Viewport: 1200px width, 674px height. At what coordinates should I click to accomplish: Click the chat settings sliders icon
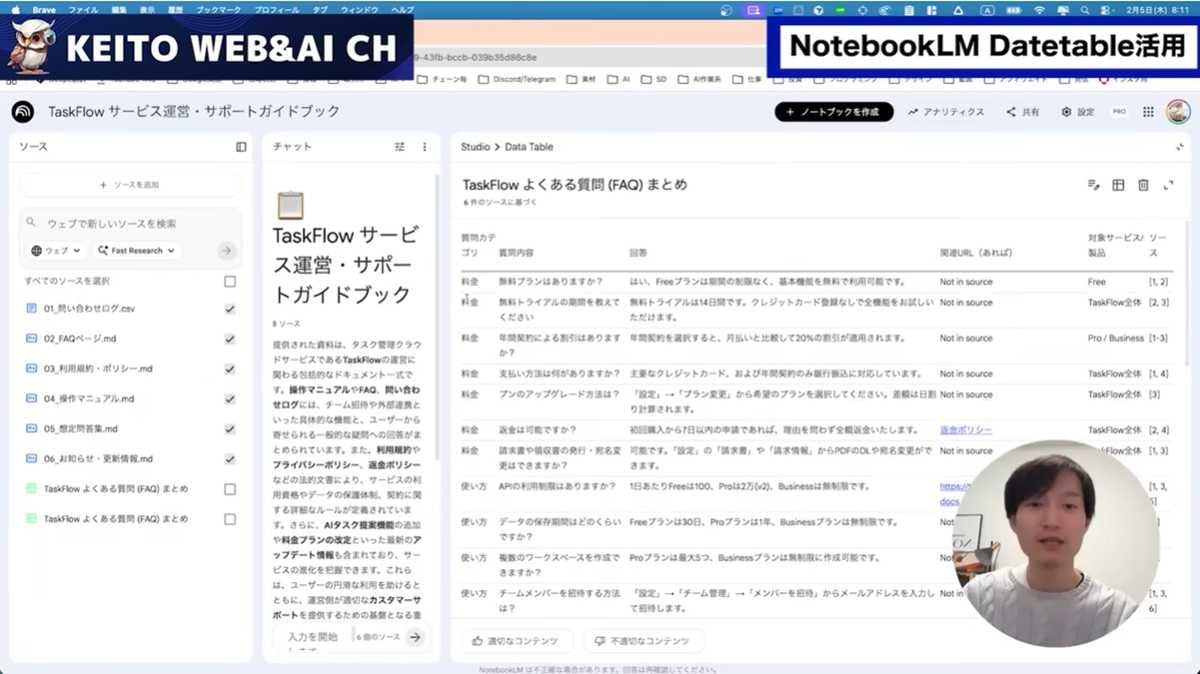399,146
